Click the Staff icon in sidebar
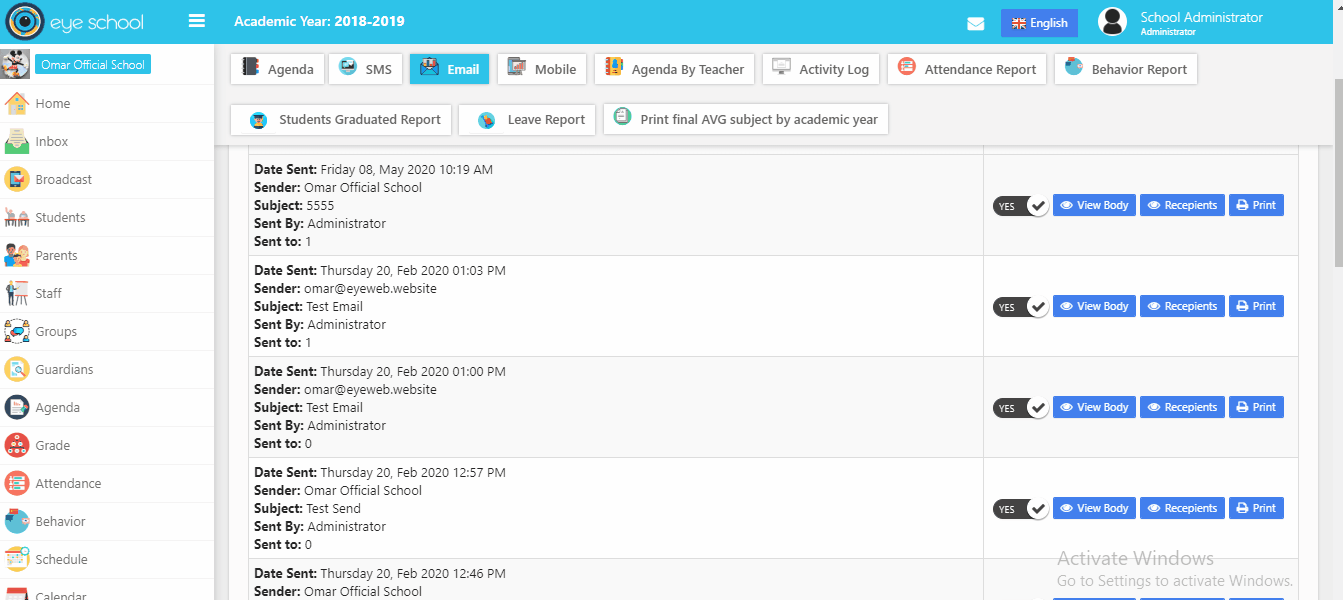Viewport: 1343px width, 600px height. pos(16,293)
